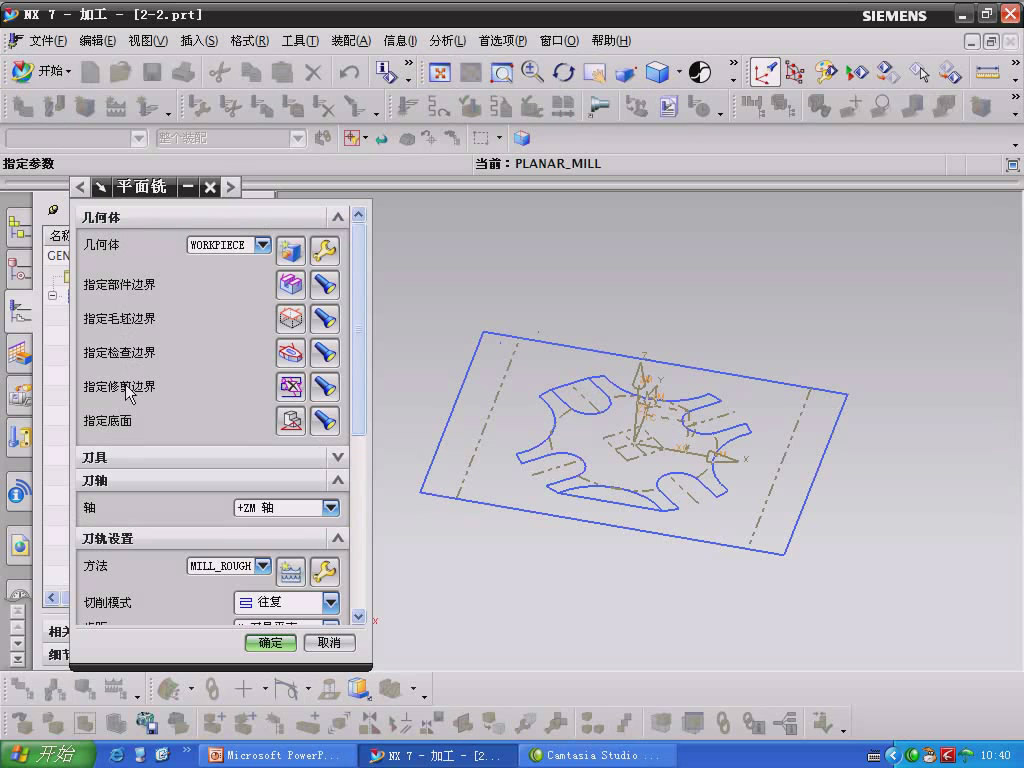1024x768 pixels.
Task: Display part boundary with 指定部件边界 flashlight
Action: [325, 285]
